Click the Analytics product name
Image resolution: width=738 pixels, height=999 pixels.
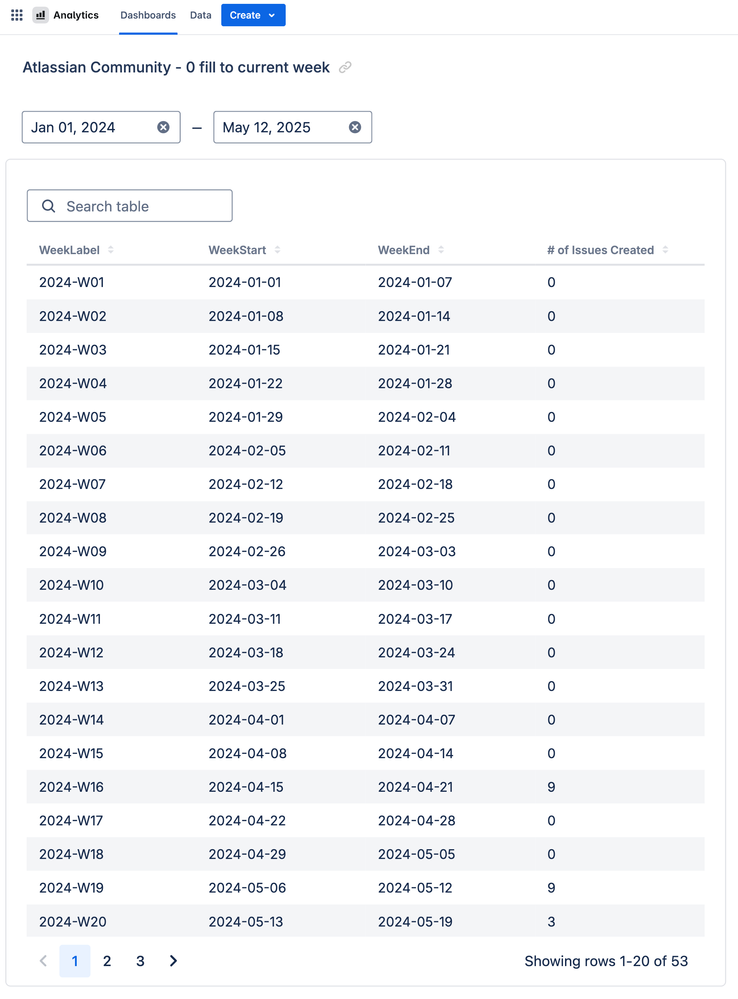76,15
